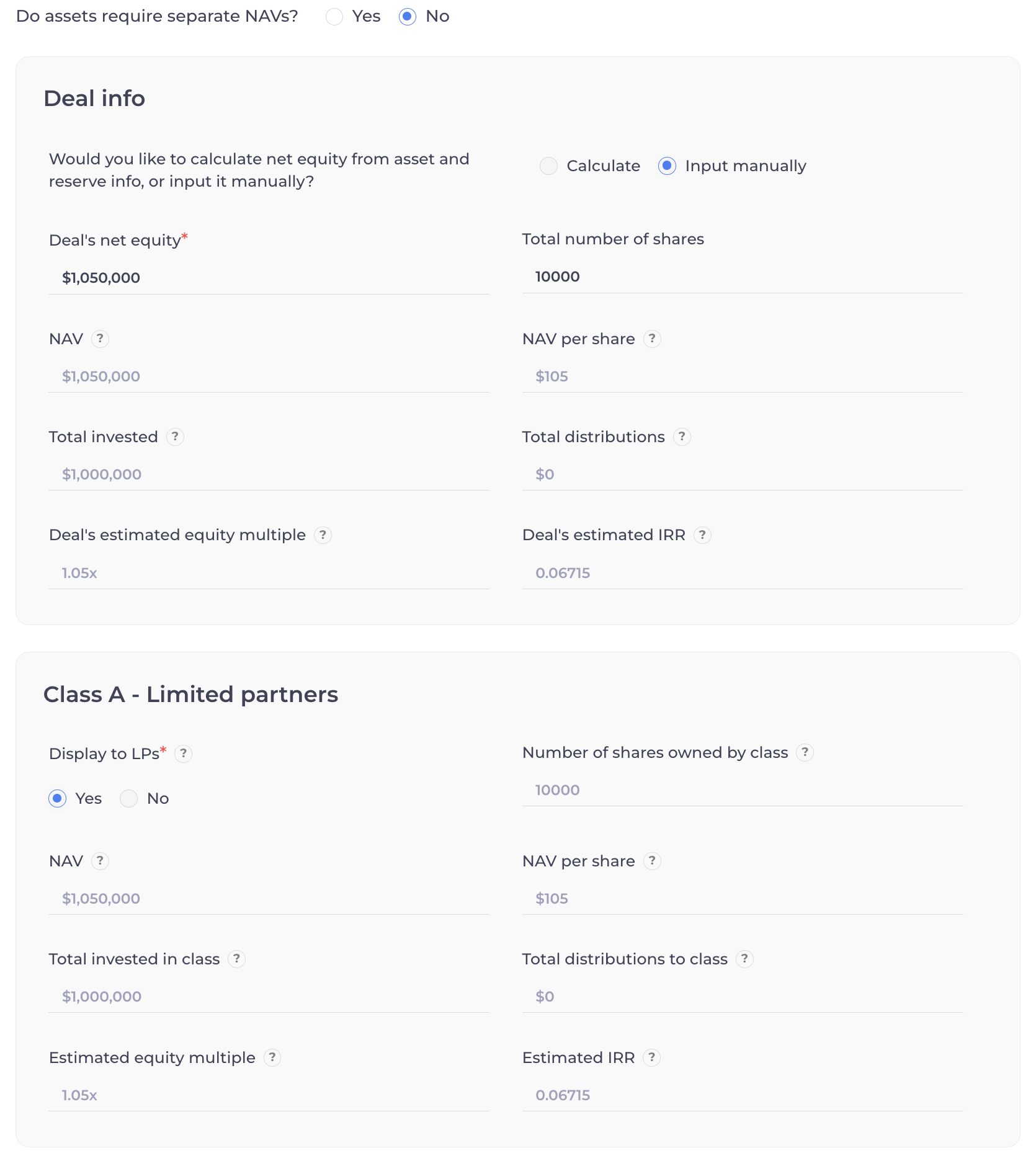Click Estimated IRR help icon in Class A
The image size is (1036, 1161).
[x=651, y=1058]
